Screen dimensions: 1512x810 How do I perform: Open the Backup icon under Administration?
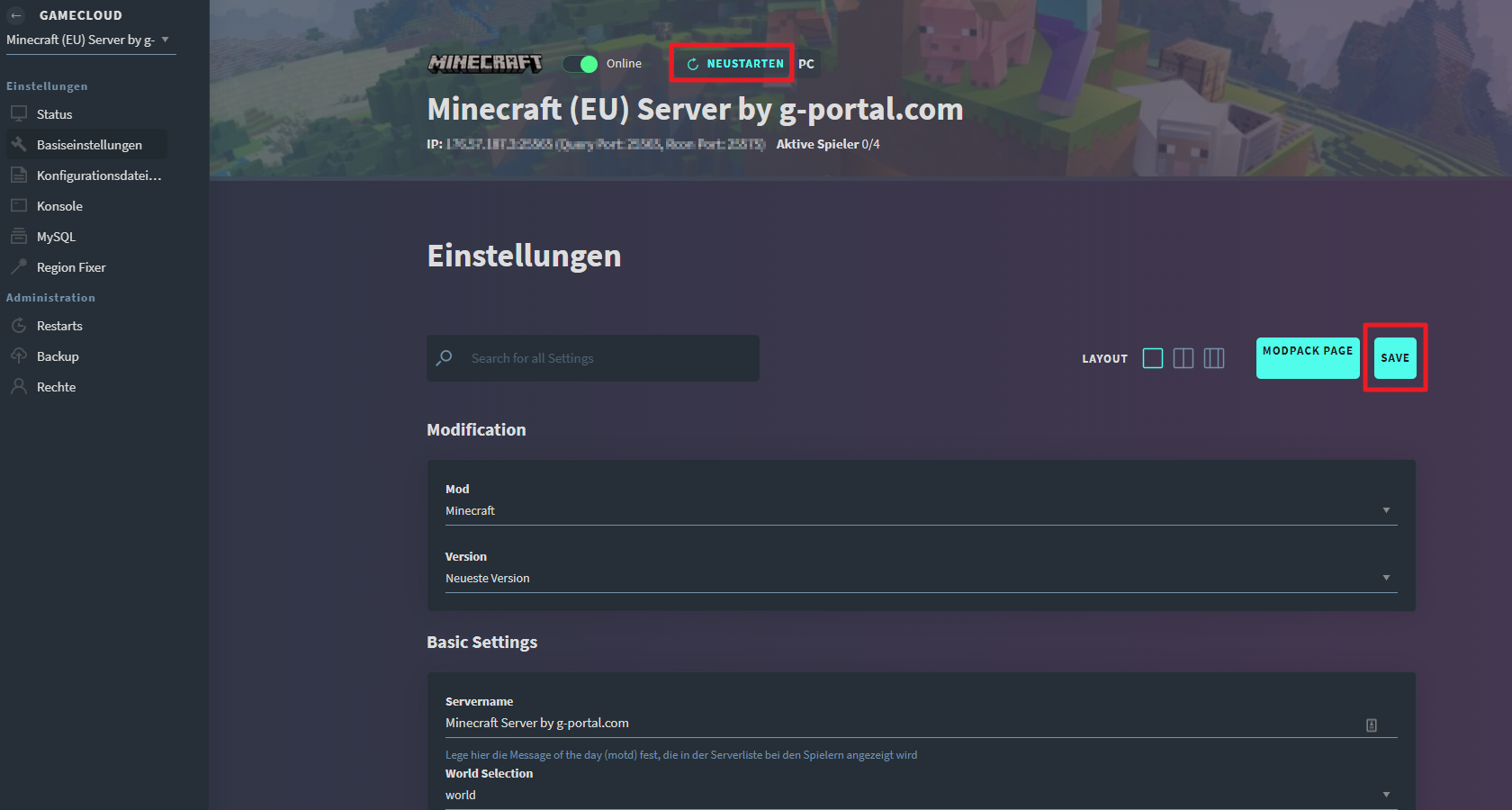point(20,355)
